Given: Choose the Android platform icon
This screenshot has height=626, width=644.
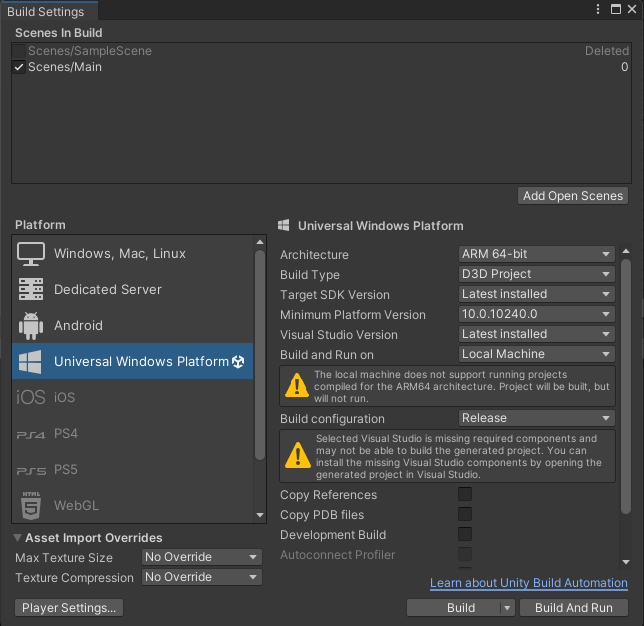Looking at the screenshot, I should coord(31,326).
